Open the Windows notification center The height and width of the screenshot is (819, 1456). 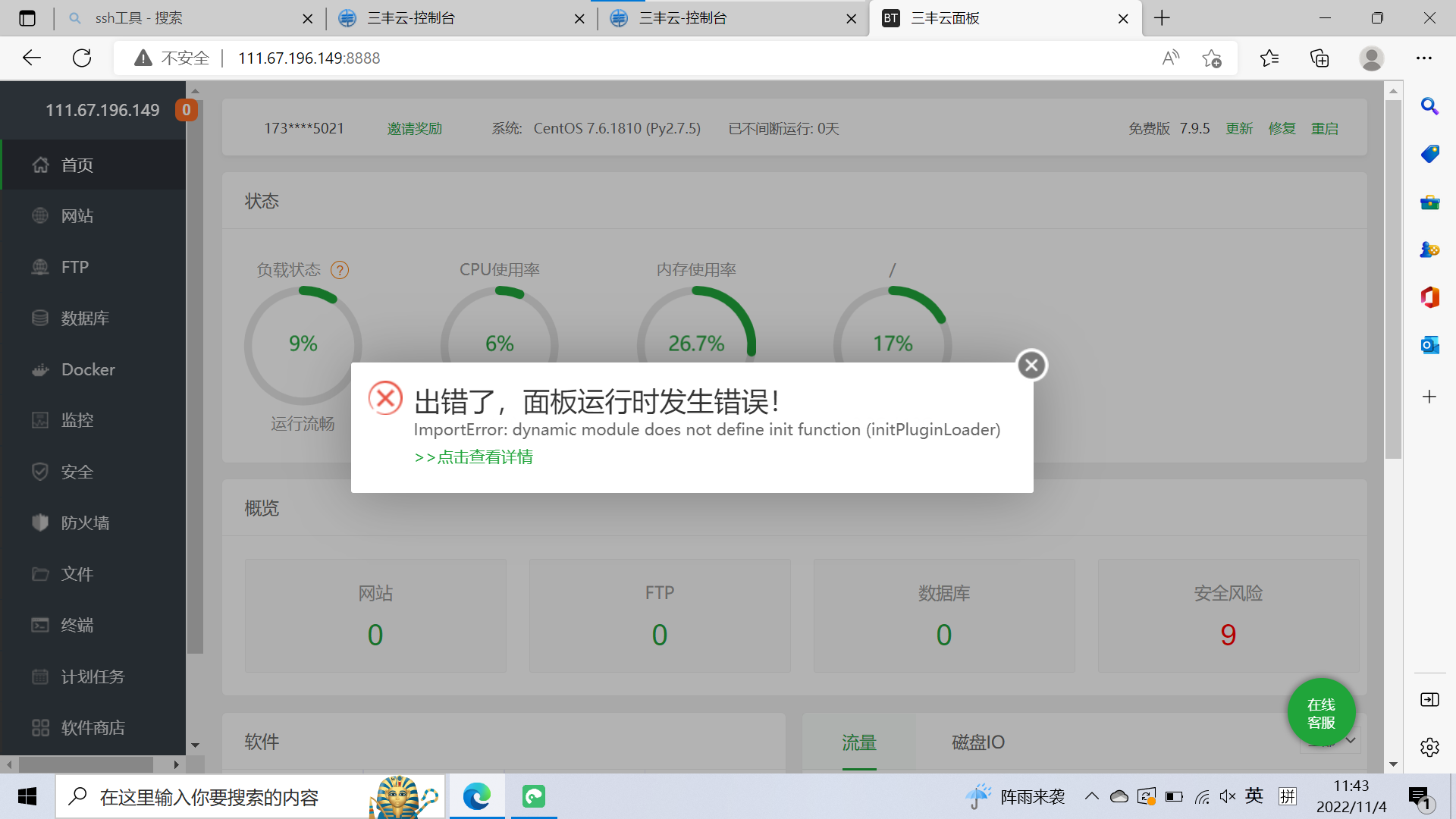[1420, 797]
